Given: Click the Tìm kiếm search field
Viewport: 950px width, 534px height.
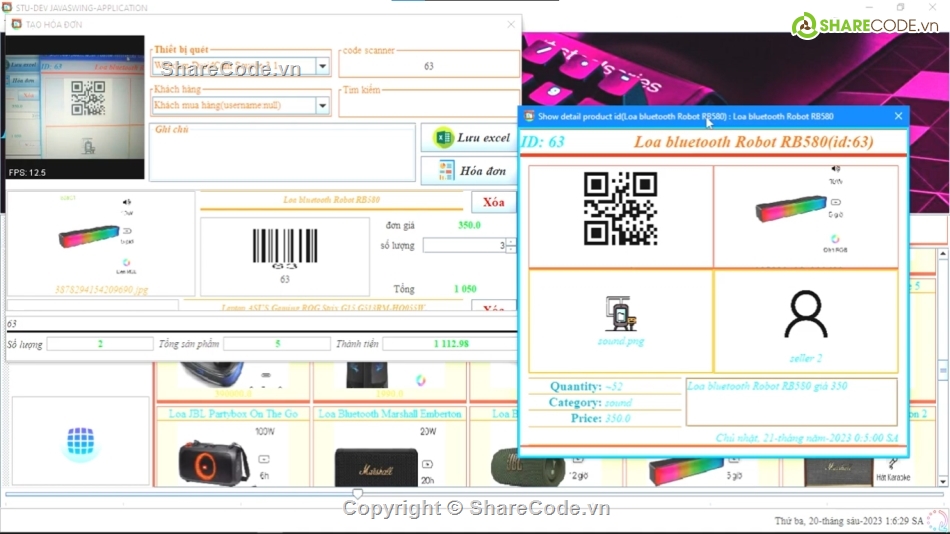Looking at the screenshot, I should point(428,105).
